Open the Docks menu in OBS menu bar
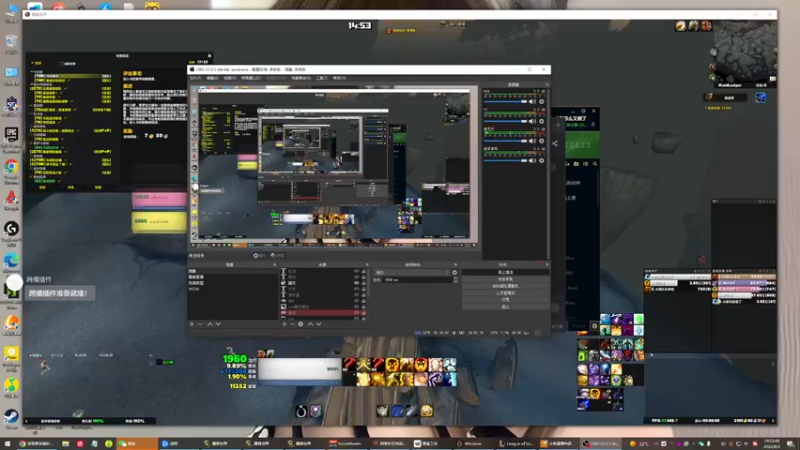Viewport: 800px width, 450px height. pos(251,78)
